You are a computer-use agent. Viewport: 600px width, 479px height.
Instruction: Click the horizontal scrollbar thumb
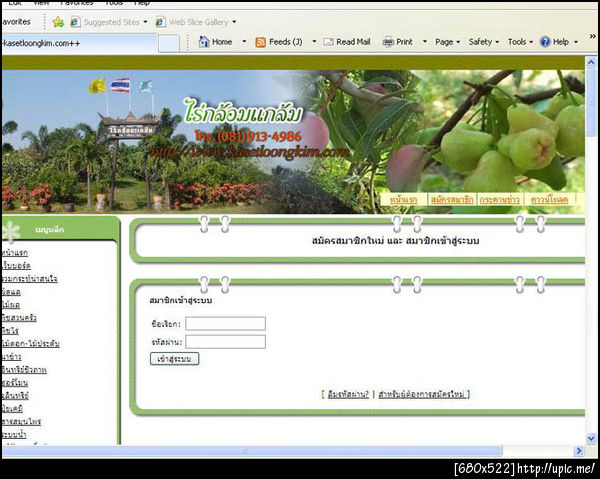point(252,451)
